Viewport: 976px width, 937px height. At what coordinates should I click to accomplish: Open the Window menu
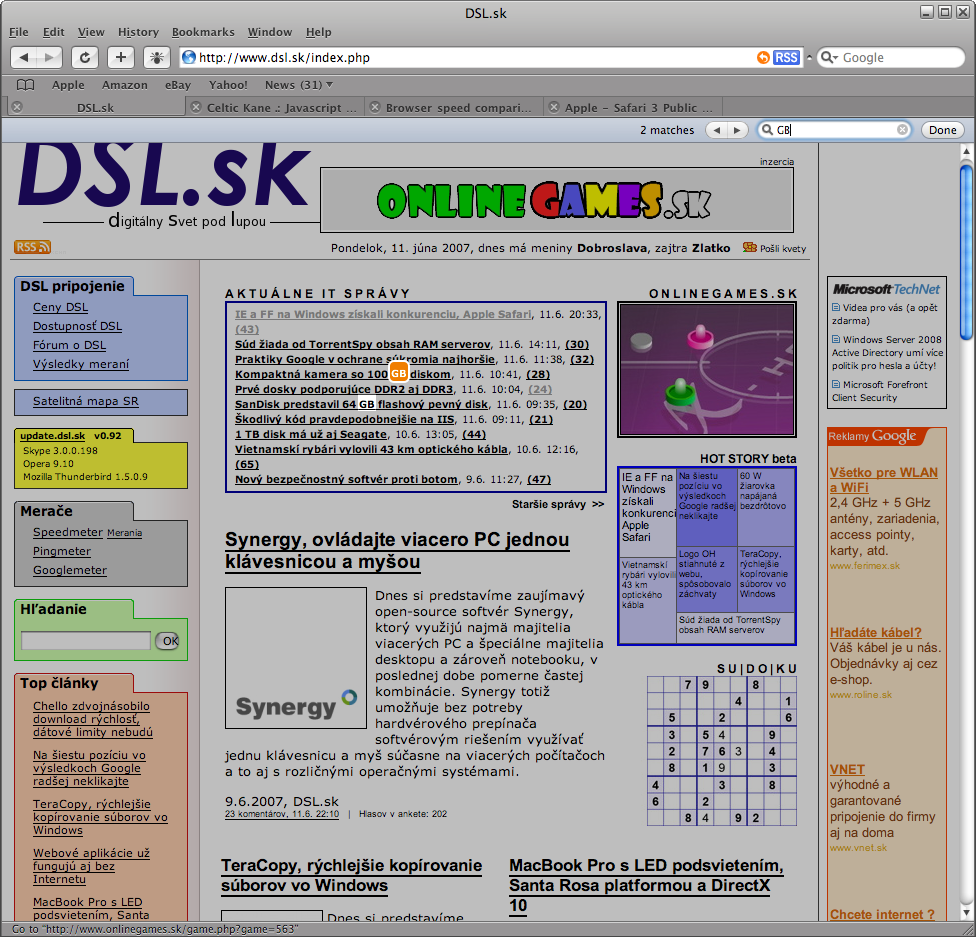(x=270, y=32)
